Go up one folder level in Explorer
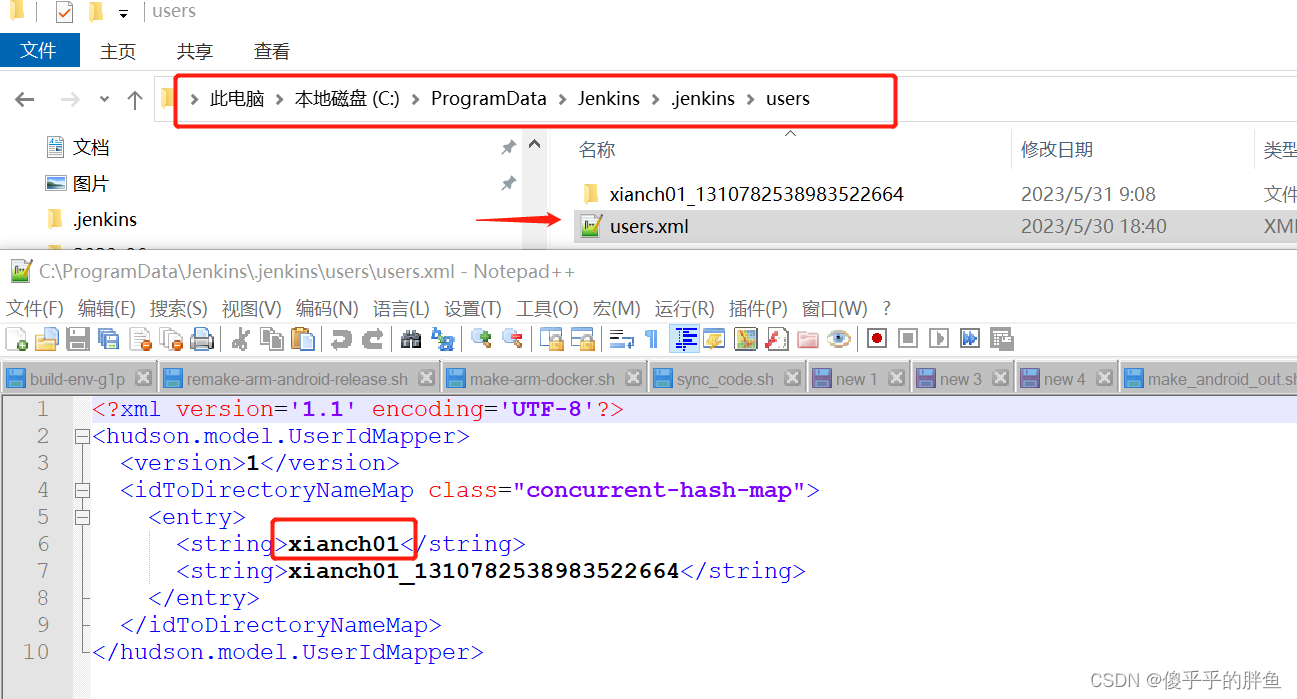The width and height of the screenshot is (1297, 699). tap(135, 99)
